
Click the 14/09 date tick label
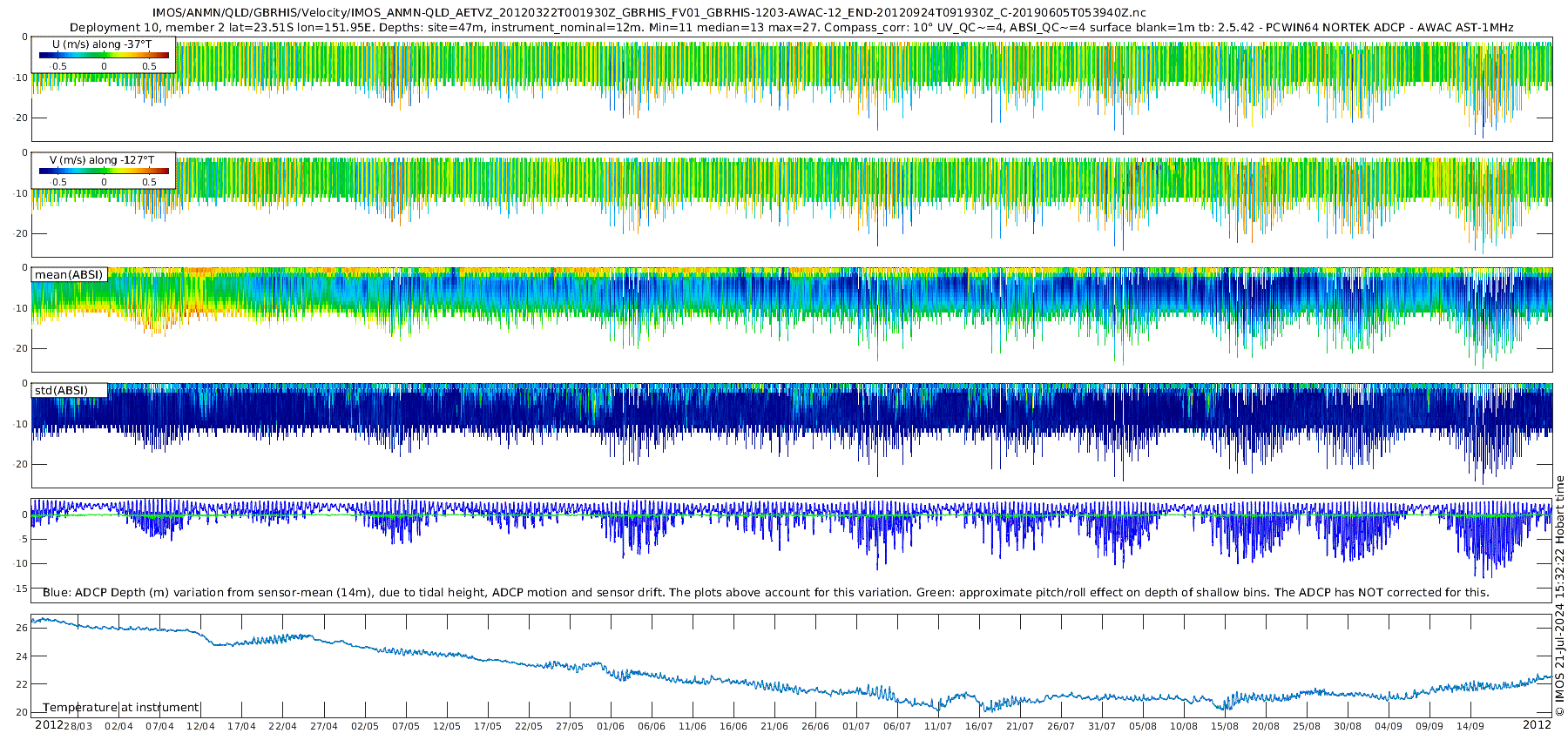[x=1470, y=726]
